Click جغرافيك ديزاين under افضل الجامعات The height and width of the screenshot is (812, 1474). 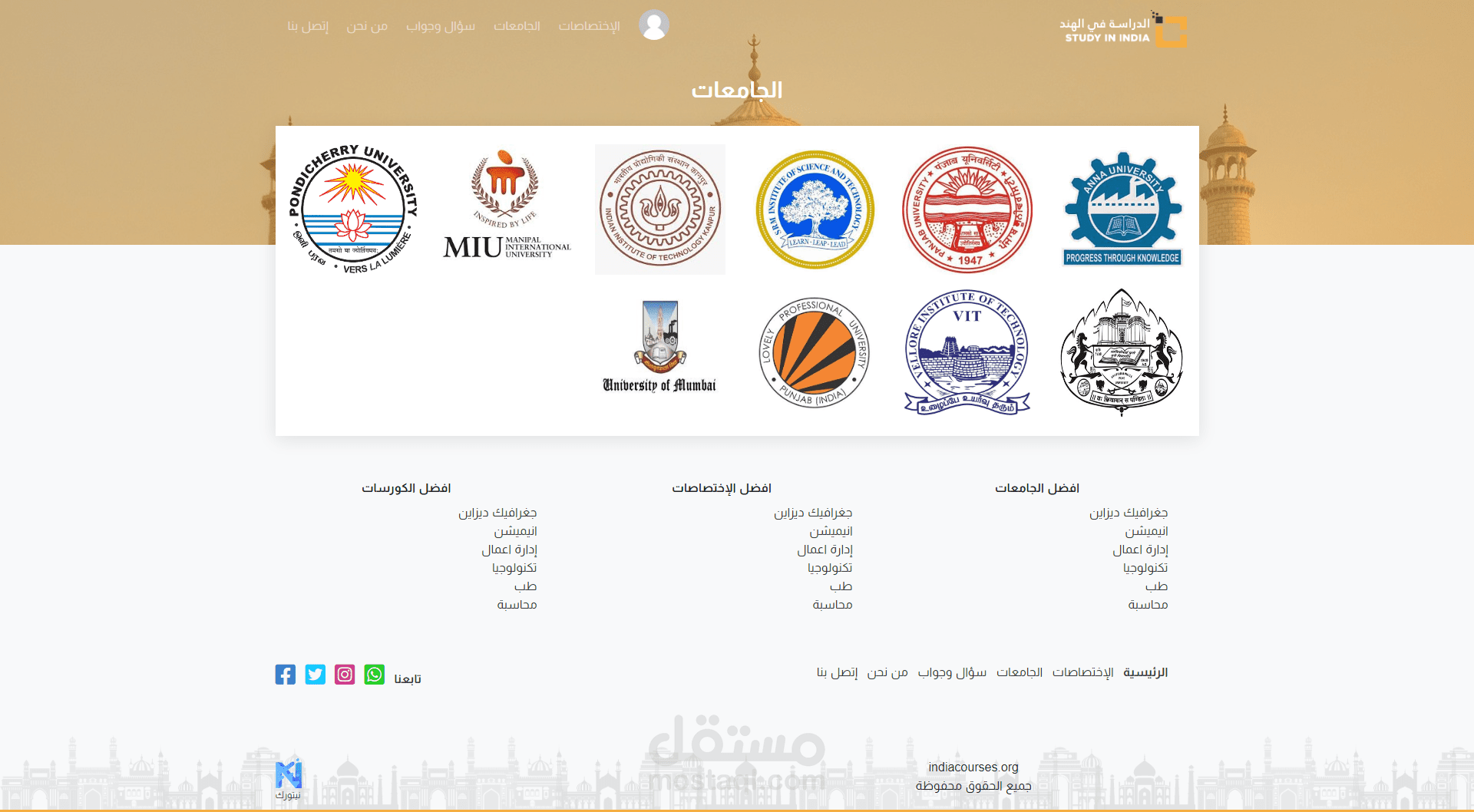(x=1129, y=513)
